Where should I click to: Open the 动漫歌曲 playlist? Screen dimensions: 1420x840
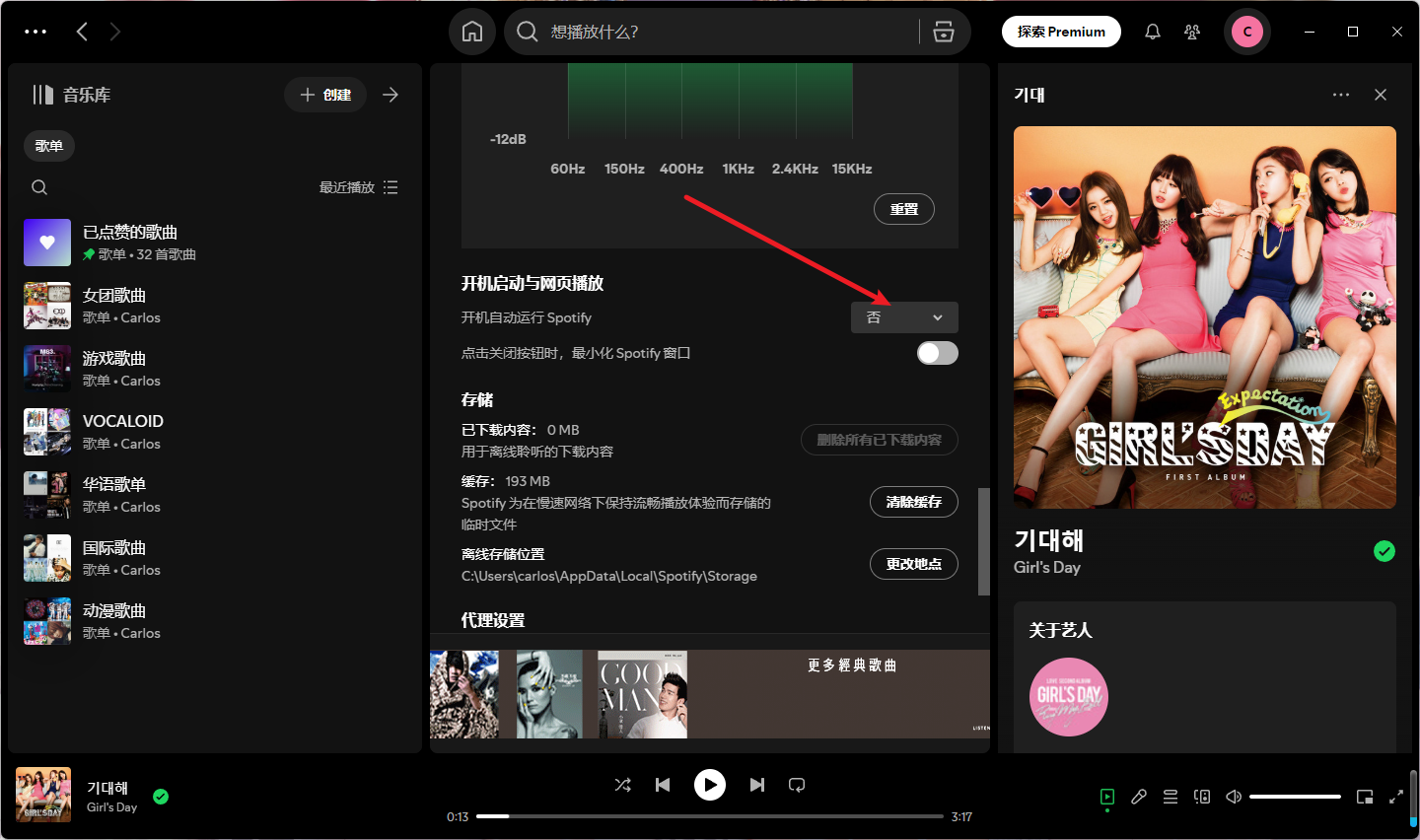215,621
